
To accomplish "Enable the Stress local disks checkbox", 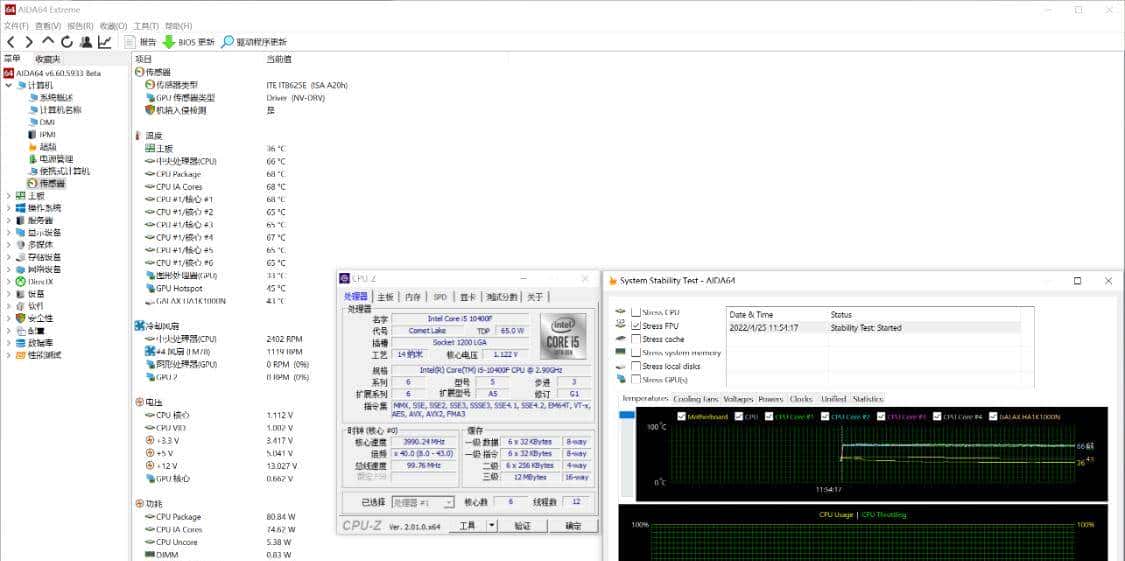I will 636,367.
